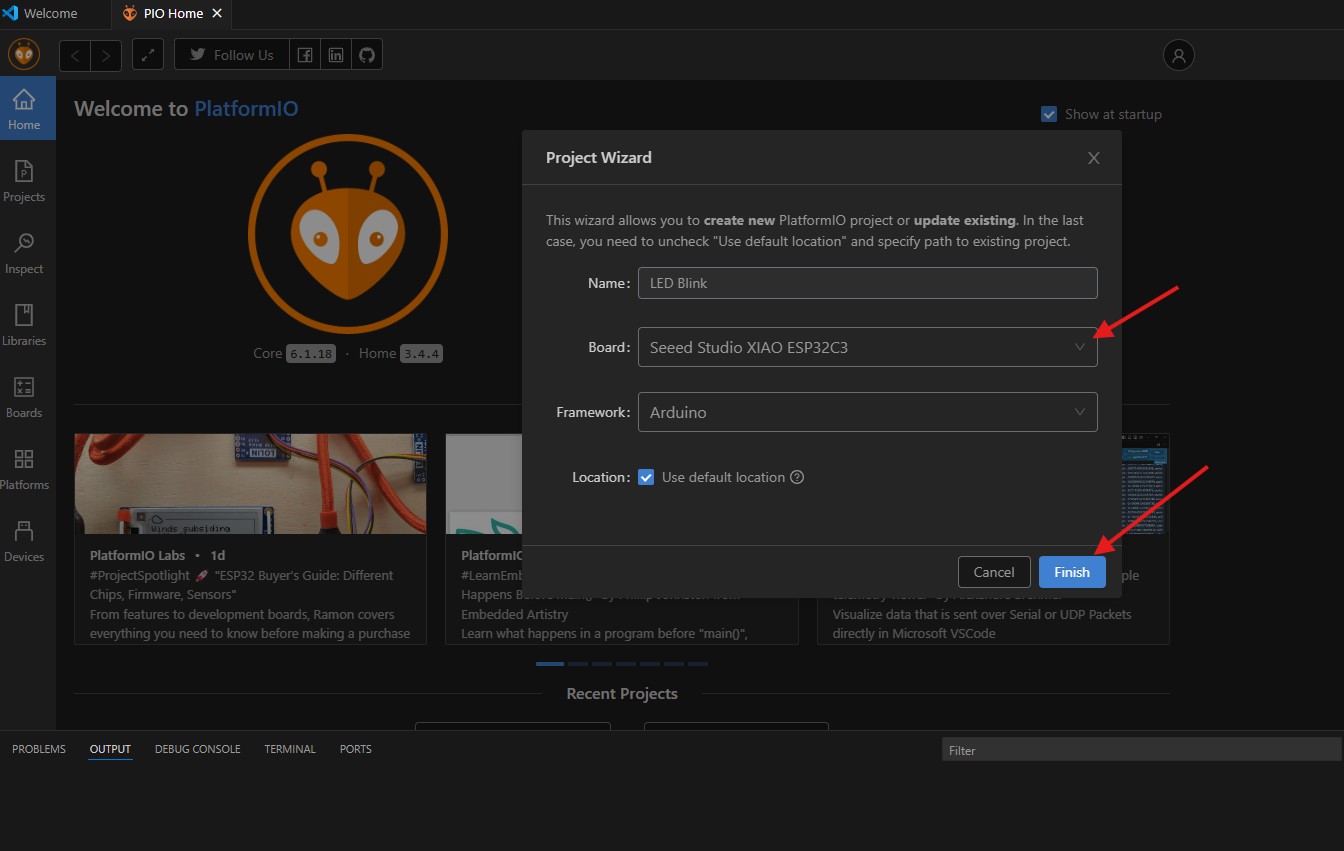This screenshot has height=851, width=1344.
Task: Click the PlatformIO link in welcome heading
Action: pos(246,109)
